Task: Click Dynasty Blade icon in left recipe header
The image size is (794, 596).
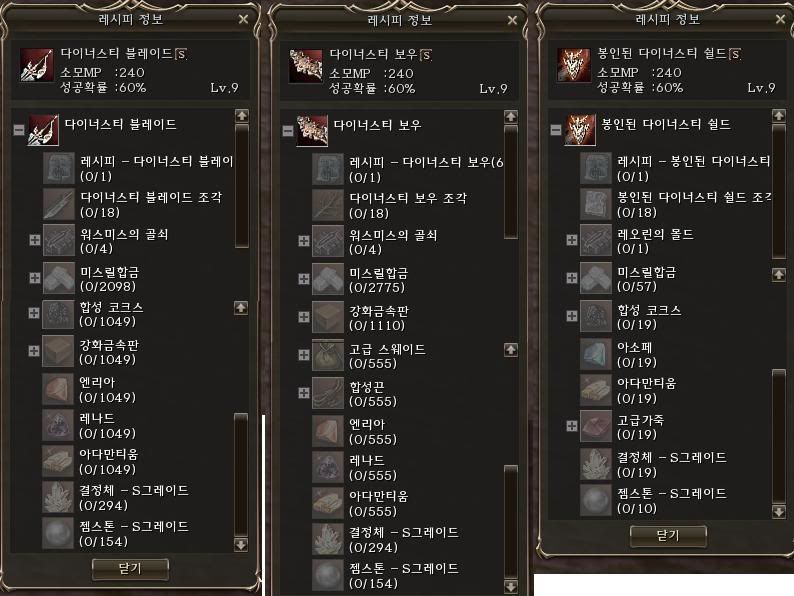Action: [36, 65]
